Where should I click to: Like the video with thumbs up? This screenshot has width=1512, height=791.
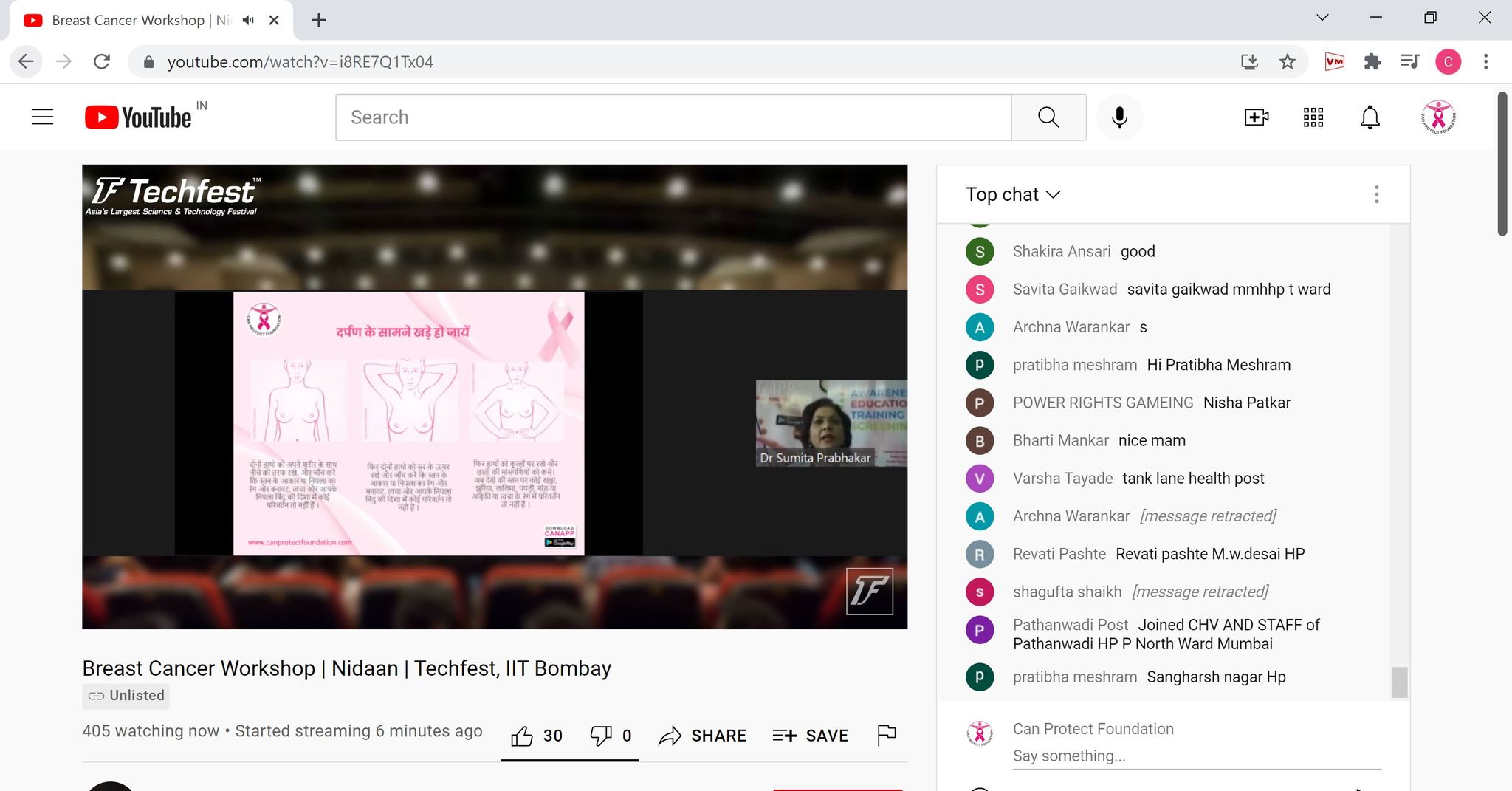(x=537, y=736)
